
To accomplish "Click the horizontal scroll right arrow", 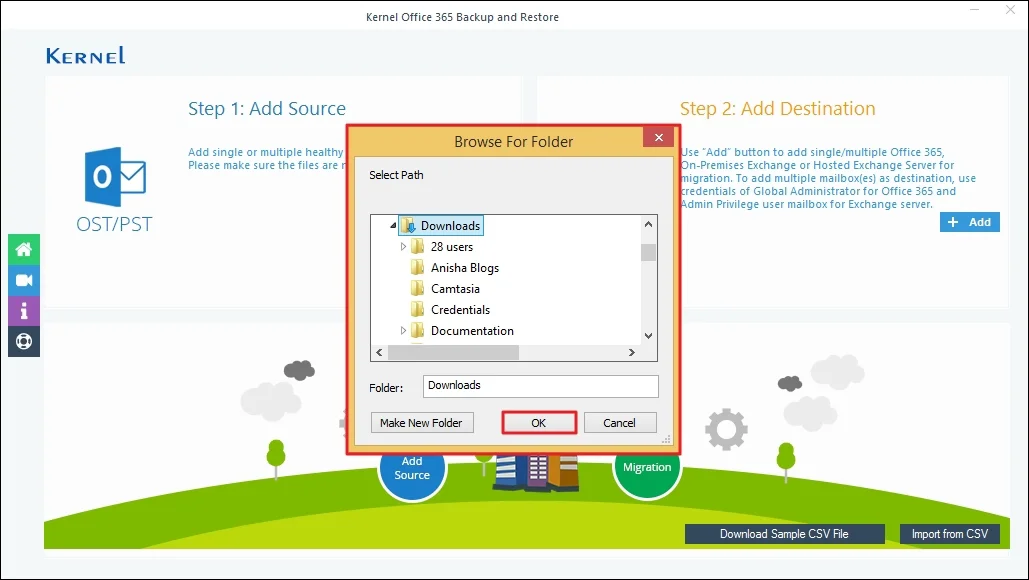I will click(x=631, y=353).
